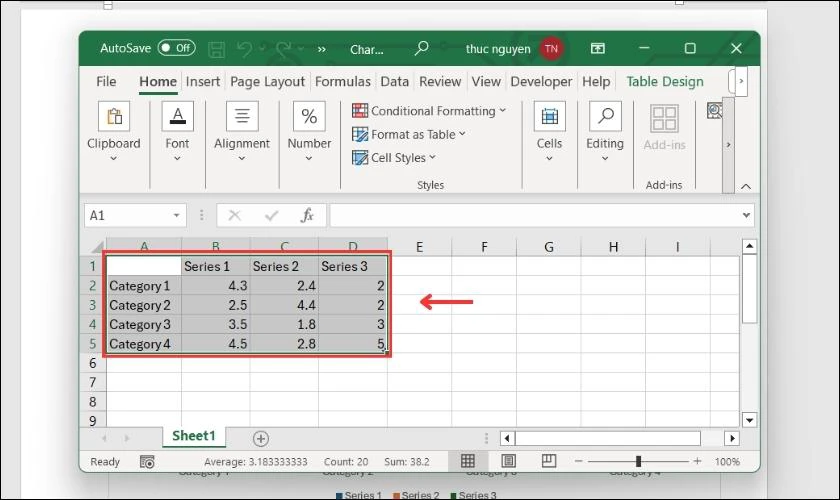This screenshot has width=840, height=500.
Task: Click vertical scrollbar up arrow
Action: click(749, 246)
